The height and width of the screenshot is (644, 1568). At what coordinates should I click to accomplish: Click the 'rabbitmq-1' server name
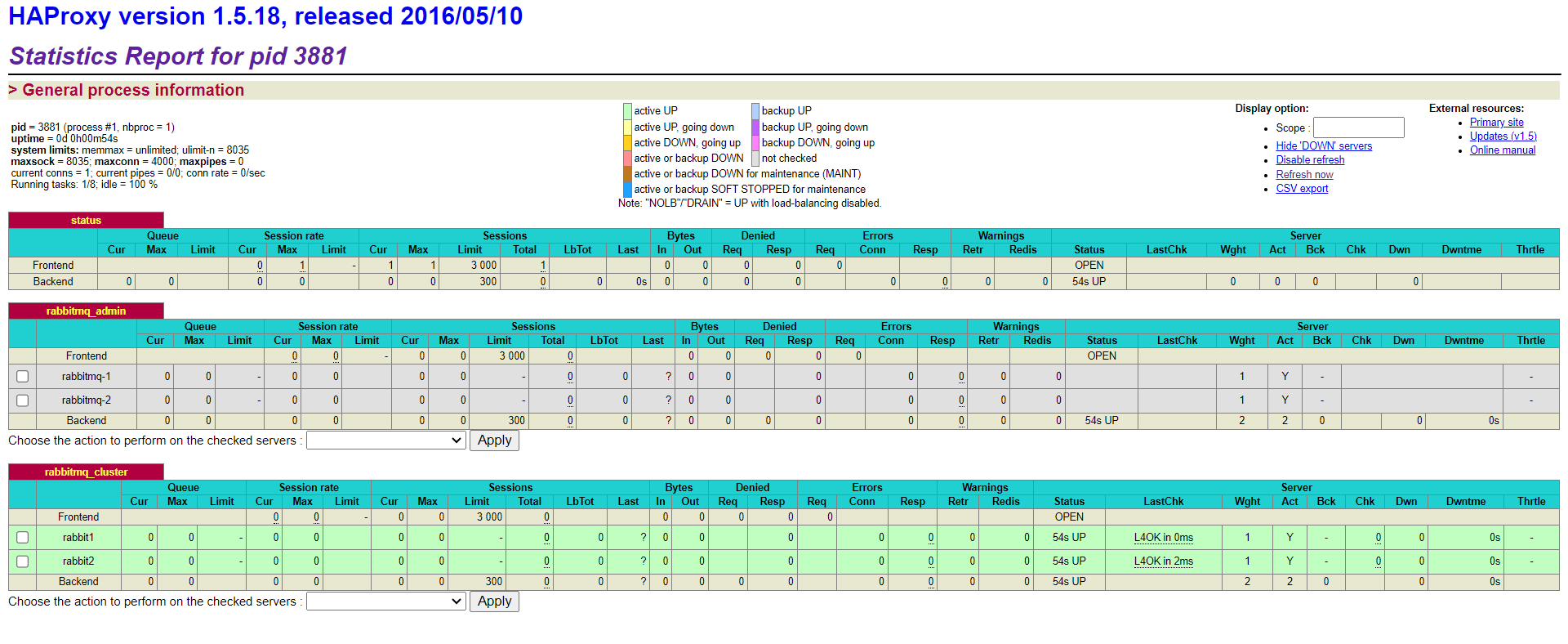(x=87, y=377)
